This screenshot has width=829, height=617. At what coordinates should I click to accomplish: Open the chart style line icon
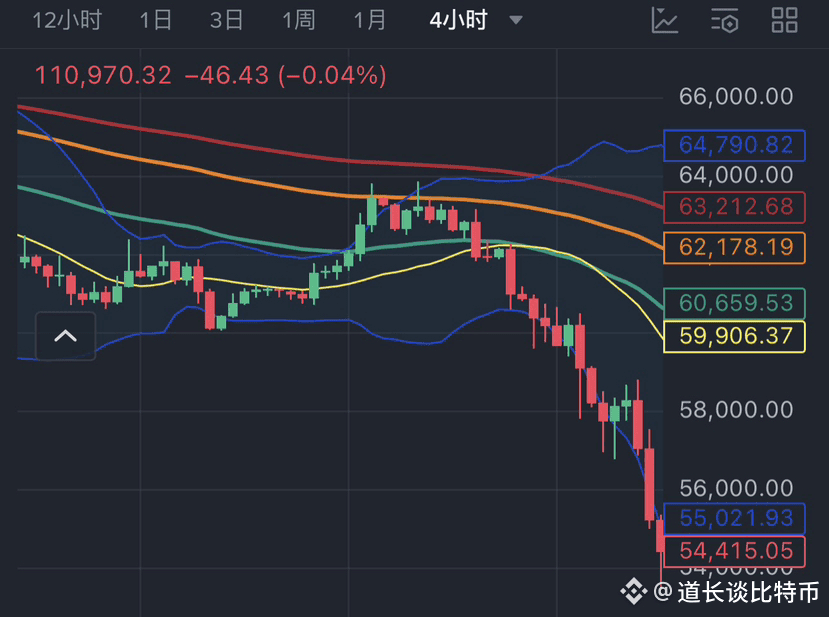[665, 20]
